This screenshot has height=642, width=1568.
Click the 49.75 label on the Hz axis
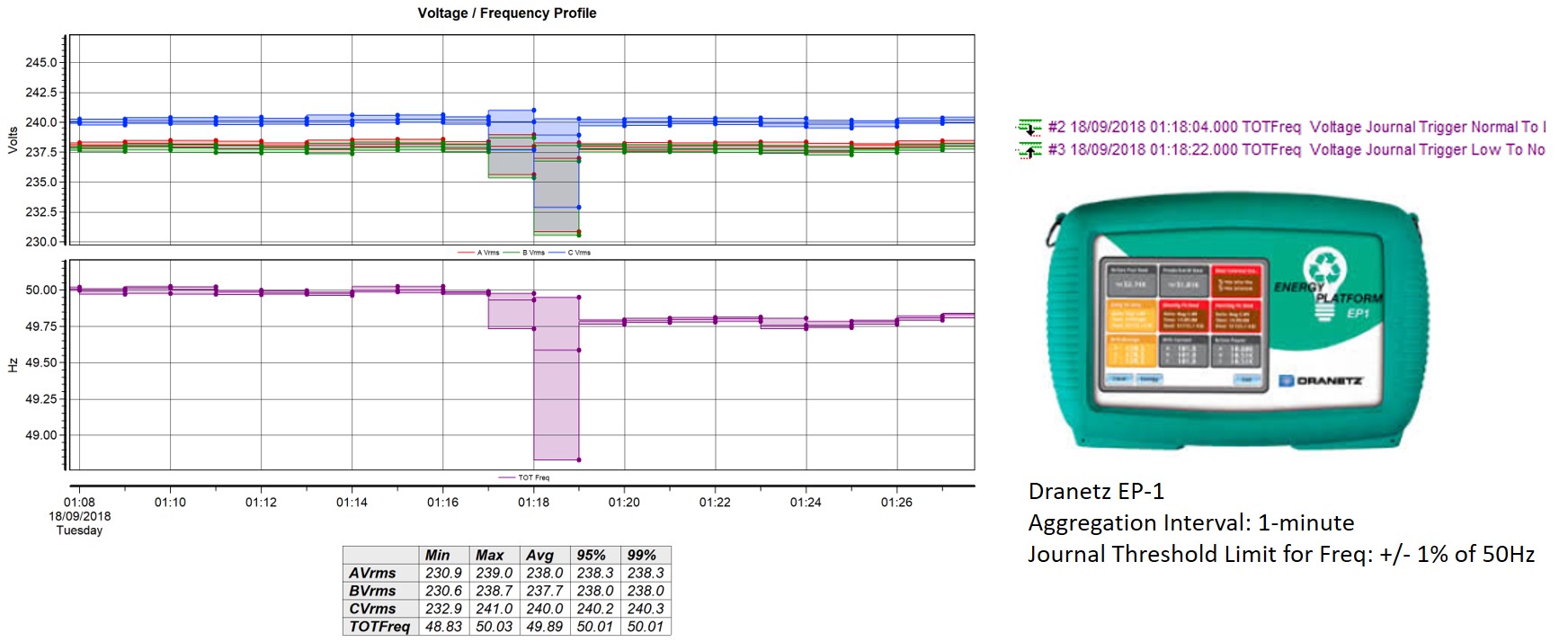[40, 326]
